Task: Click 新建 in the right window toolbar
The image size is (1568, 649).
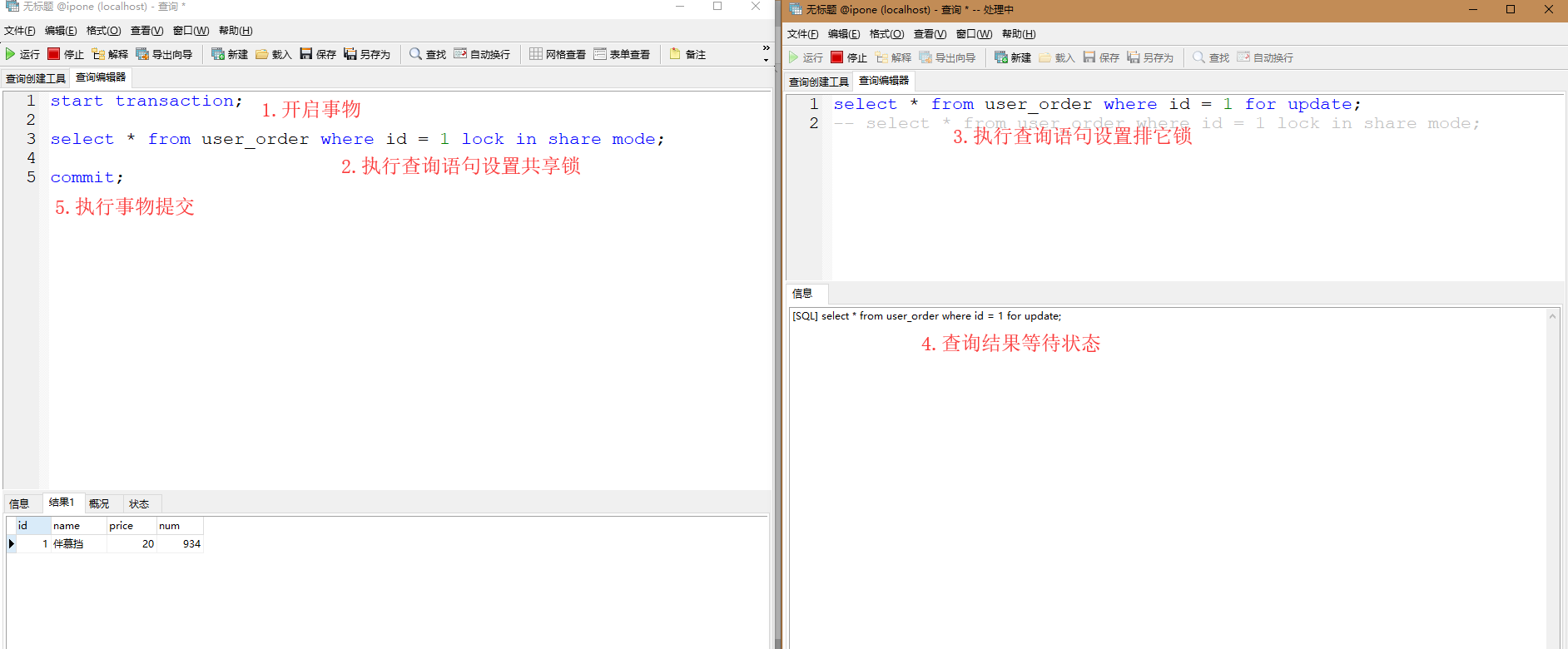Action: 1013,57
